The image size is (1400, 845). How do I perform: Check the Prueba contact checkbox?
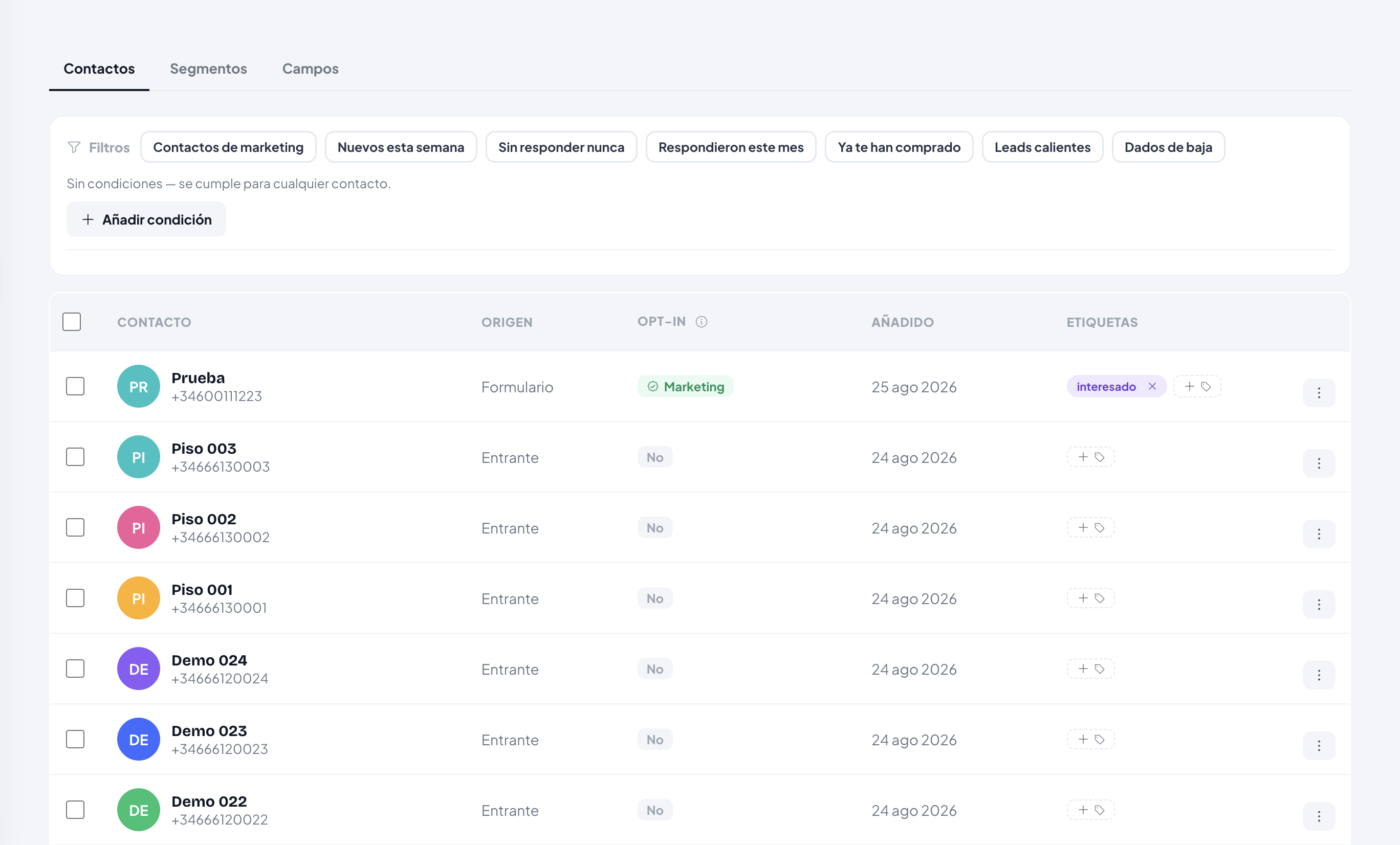[75, 386]
